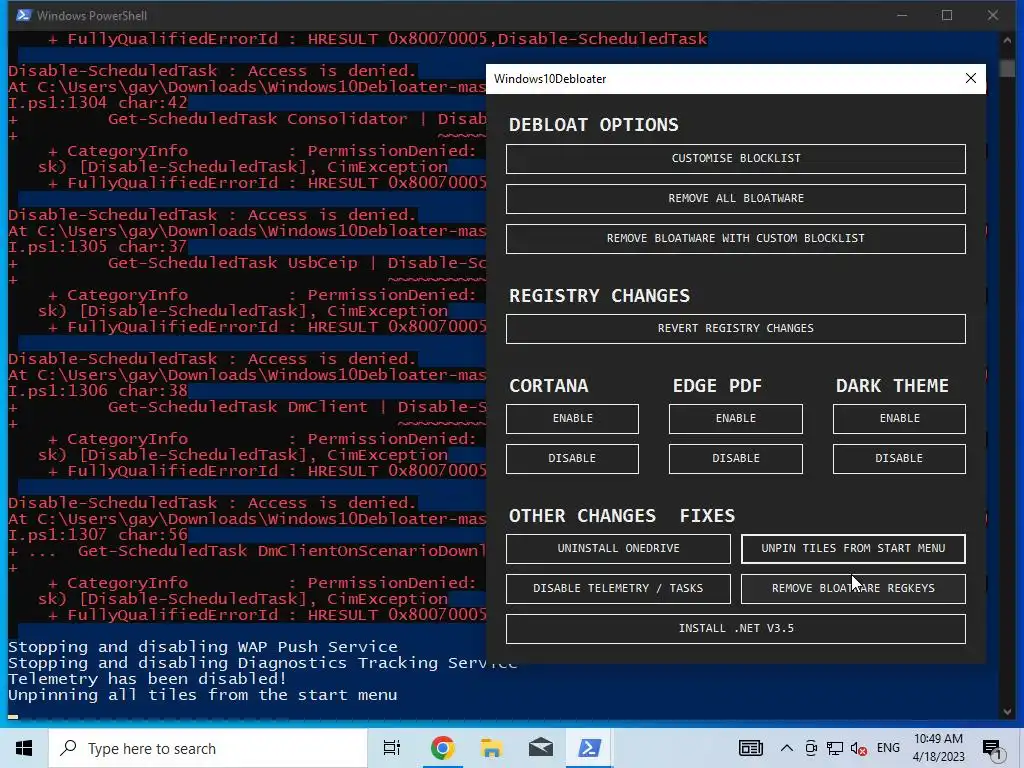Maximize the Windows PowerShell window
The height and width of the screenshot is (768, 1024).
point(947,15)
